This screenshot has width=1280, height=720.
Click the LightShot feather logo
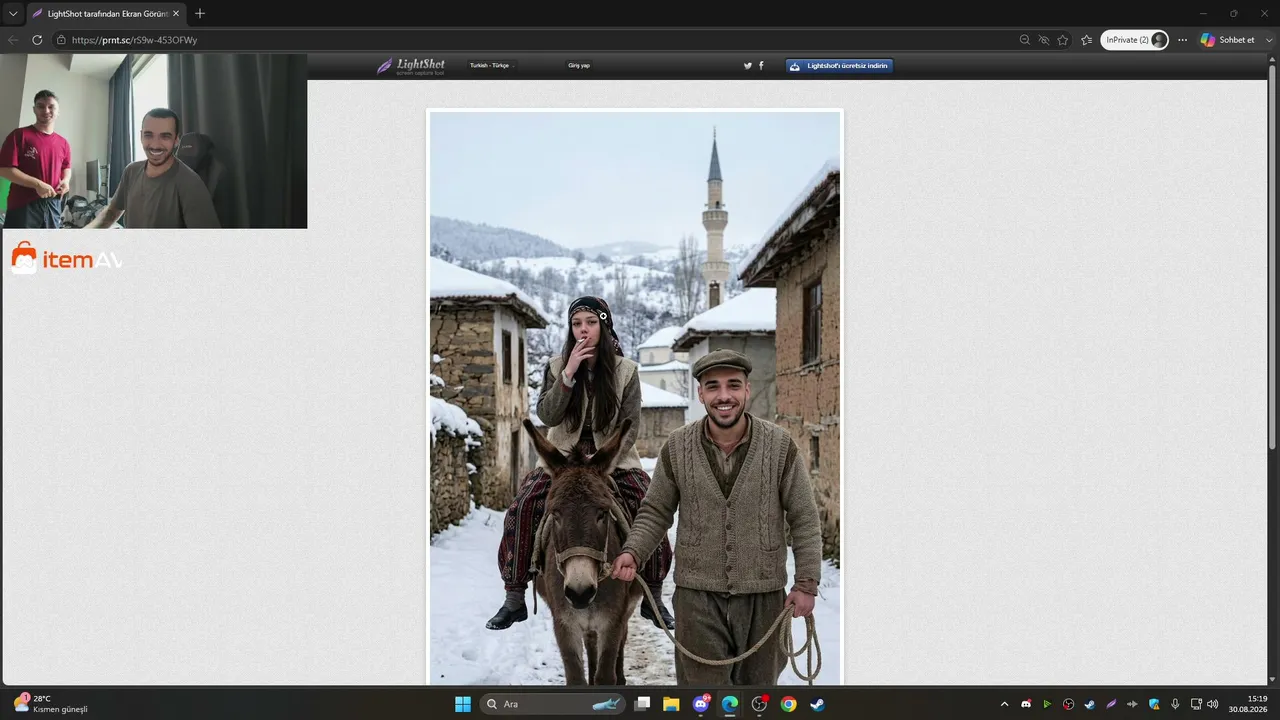pos(411,66)
